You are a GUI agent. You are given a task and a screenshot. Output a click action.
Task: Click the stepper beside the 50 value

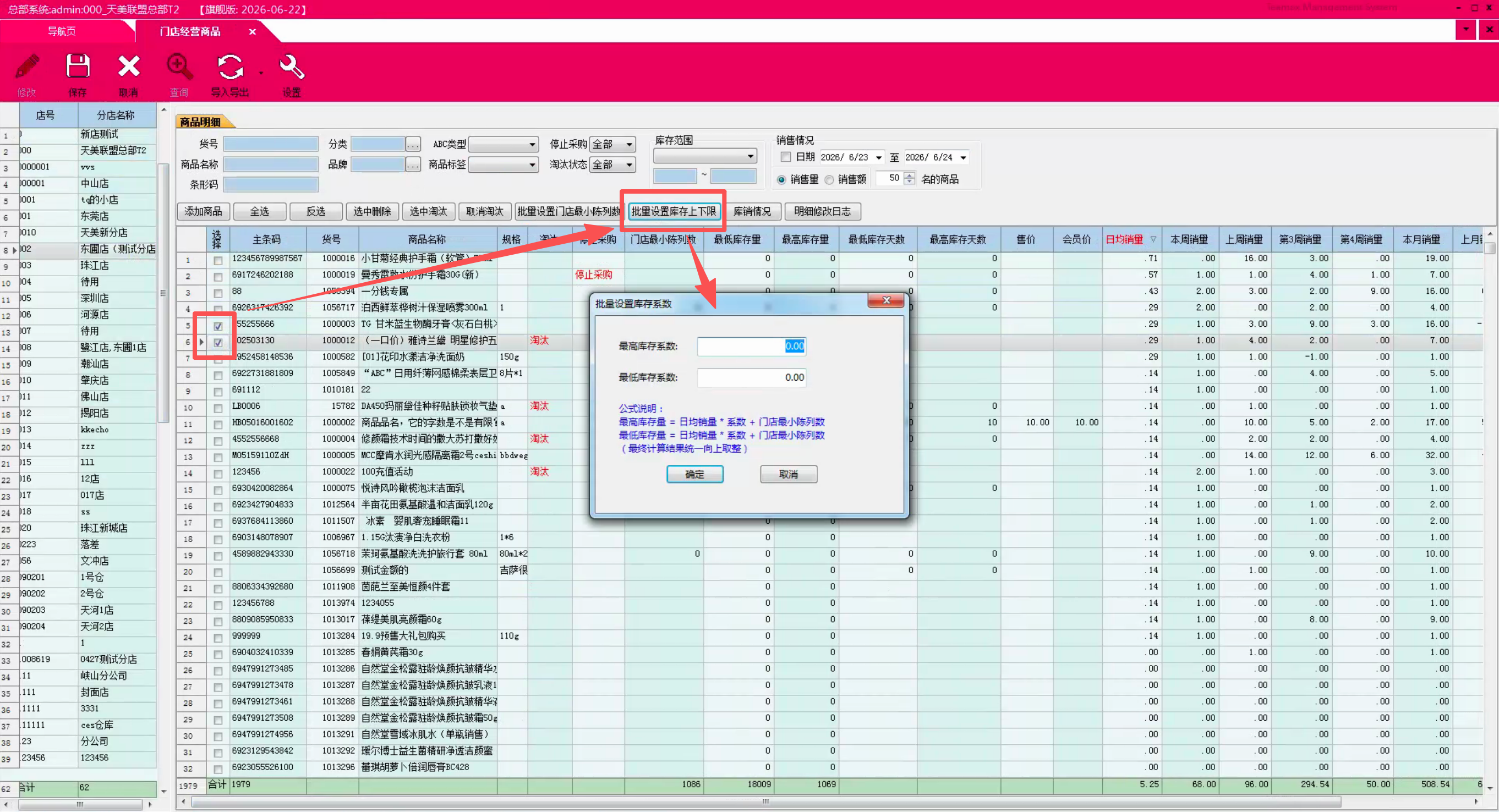909,178
